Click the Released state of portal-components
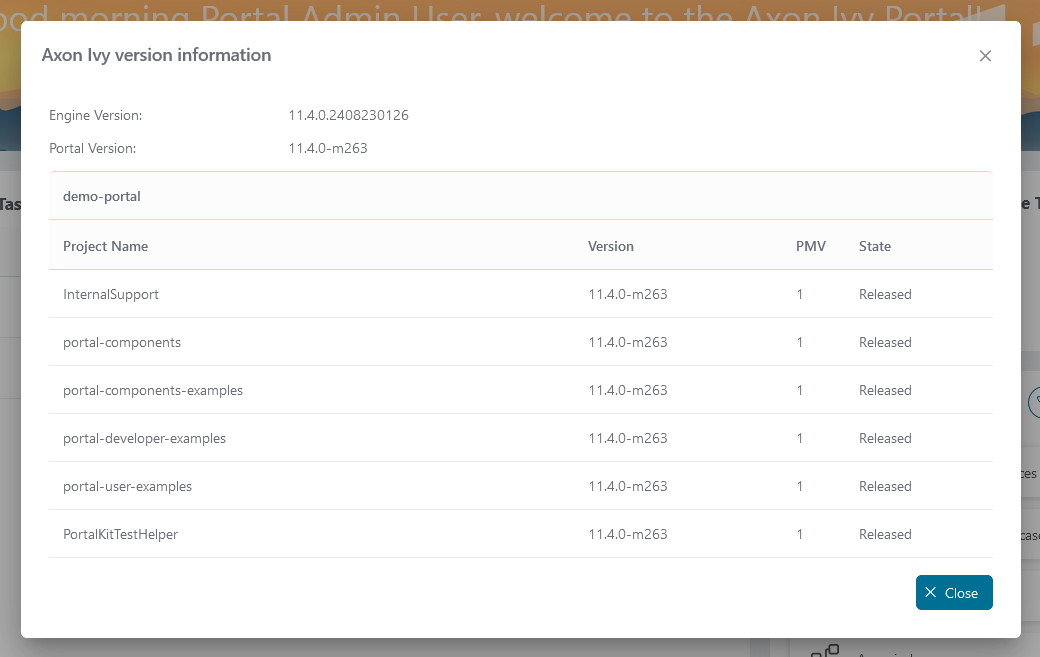1040x657 pixels. coord(885,342)
